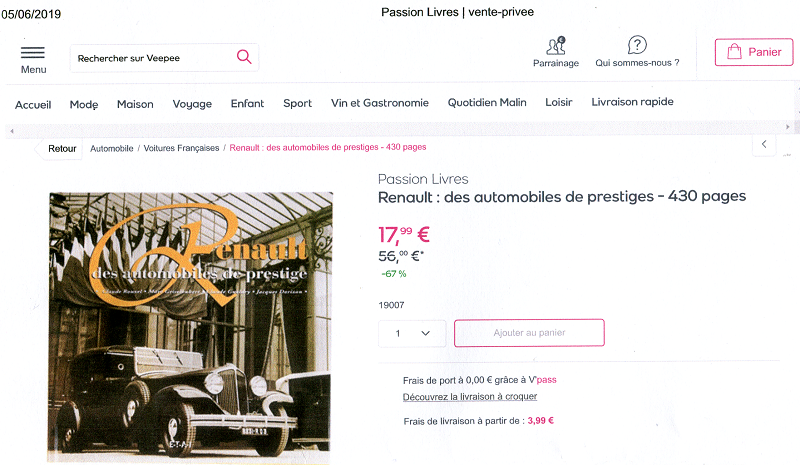Click the collapse chevron beside breadcrumb
This screenshot has height=465, width=800.
pos(764,144)
